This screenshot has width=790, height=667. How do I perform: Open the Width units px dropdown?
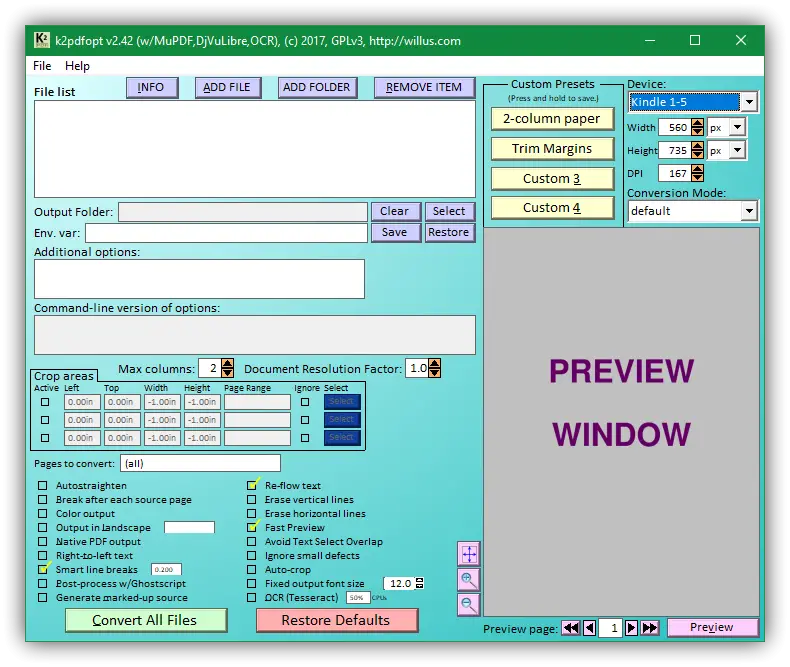(737, 127)
